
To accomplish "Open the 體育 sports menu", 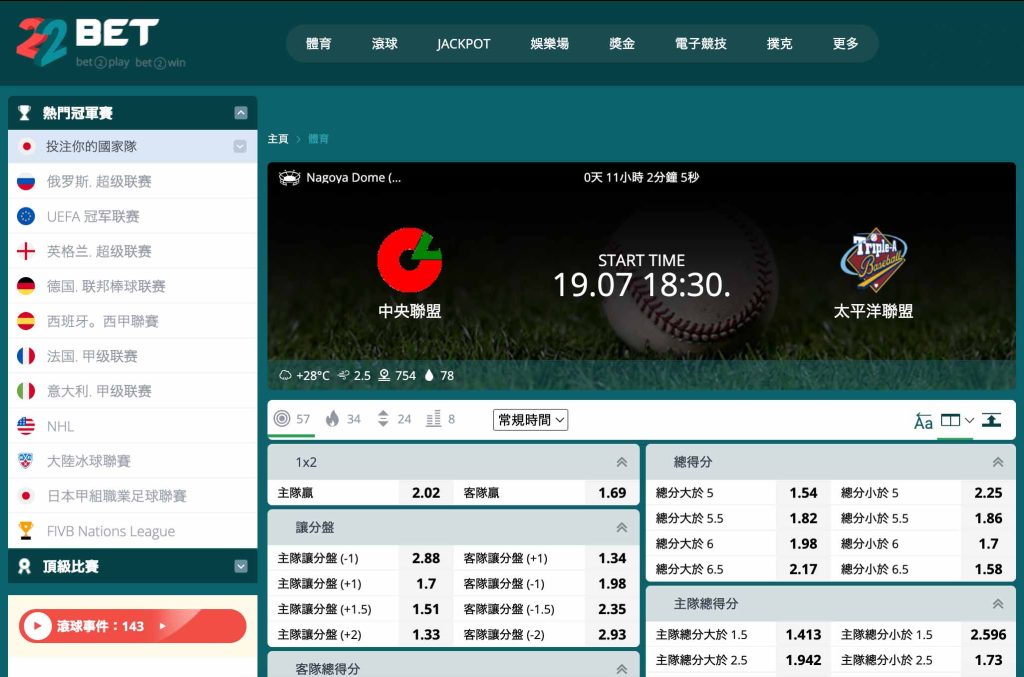I will point(319,44).
